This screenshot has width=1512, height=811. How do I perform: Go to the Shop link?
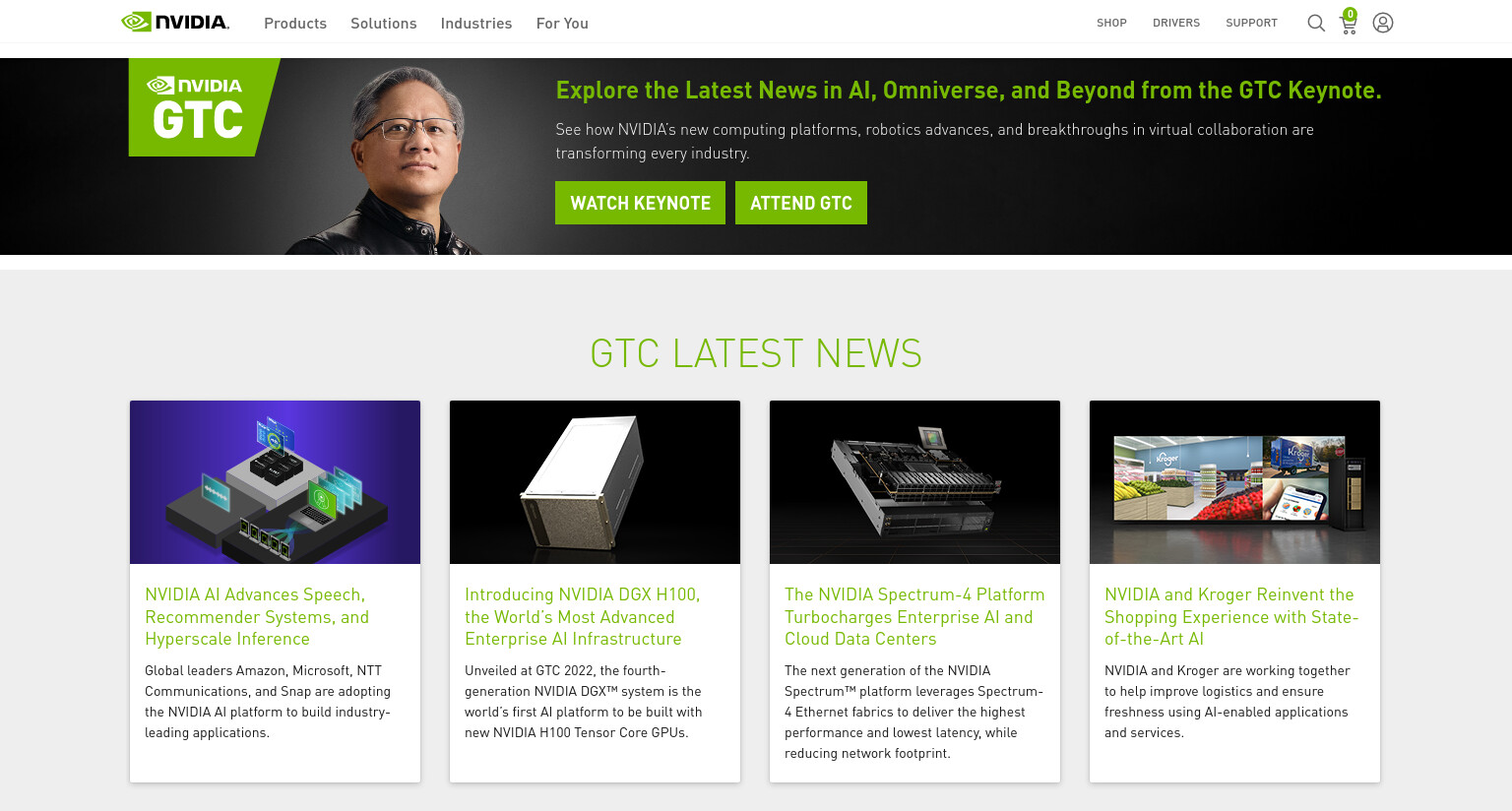[1111, 23]
